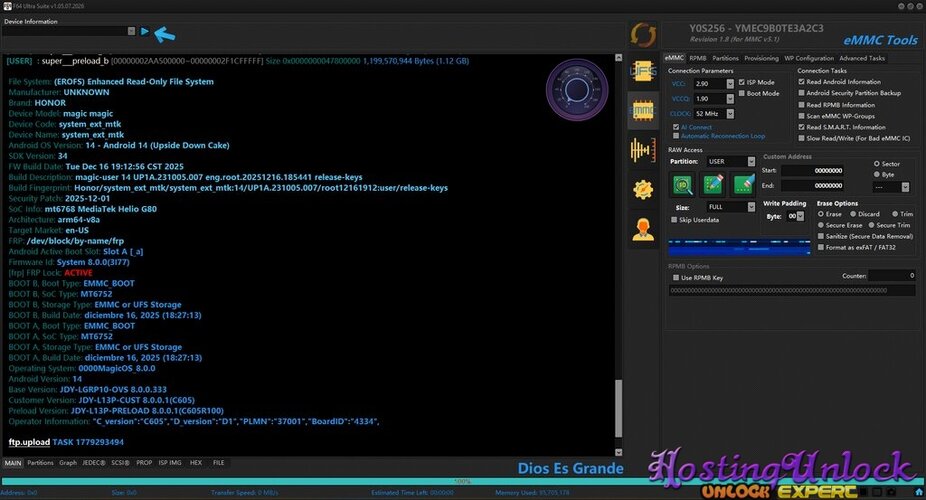Open the CLOCK 52 MHz dropdown
Viewport: 926px width, 500px height.
730,113
